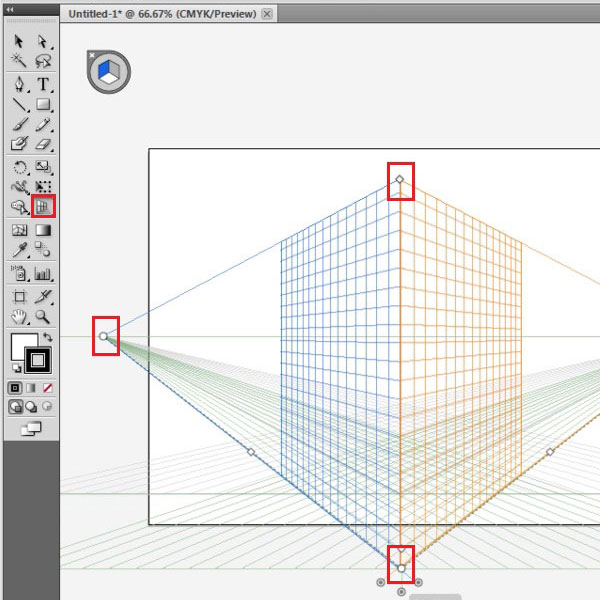Collapse tools panel with double arrows

(x=10, y=10)
